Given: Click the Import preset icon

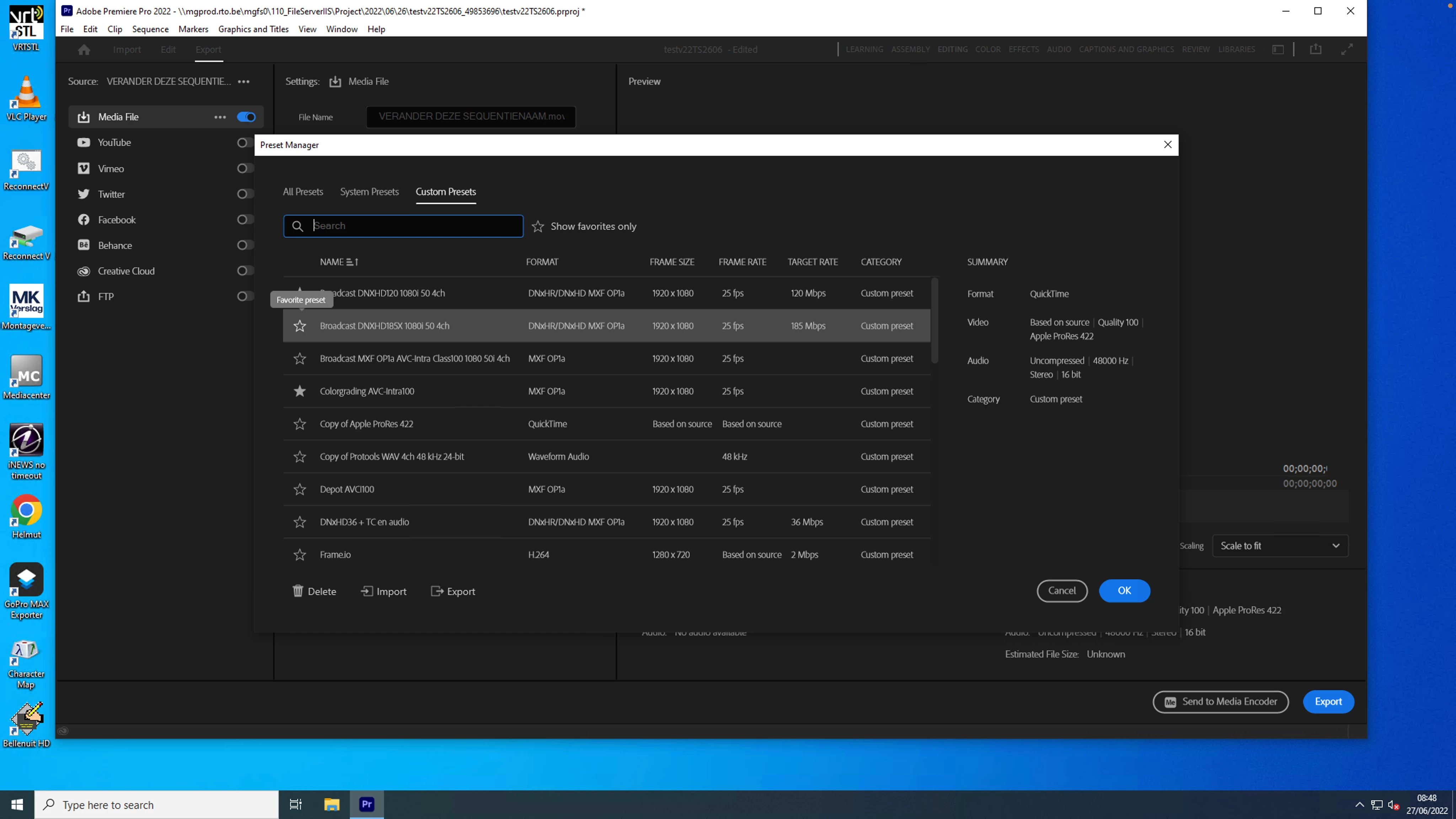Looking at the screenshot, I should (367, 591).
